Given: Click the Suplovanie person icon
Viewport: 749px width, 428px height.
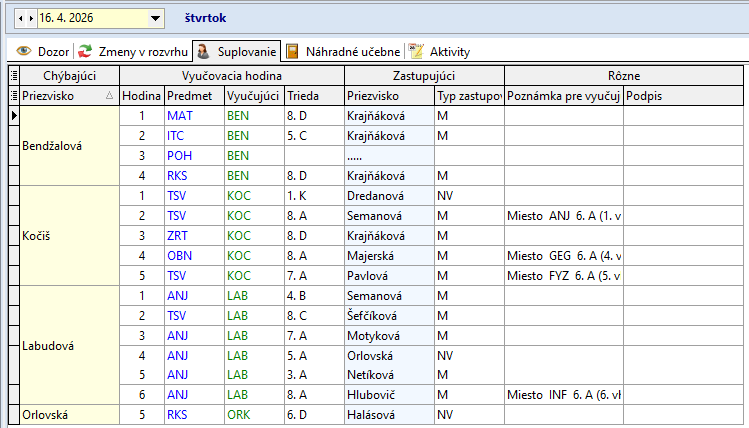Looking at the screenshot, I should (202, 51).
